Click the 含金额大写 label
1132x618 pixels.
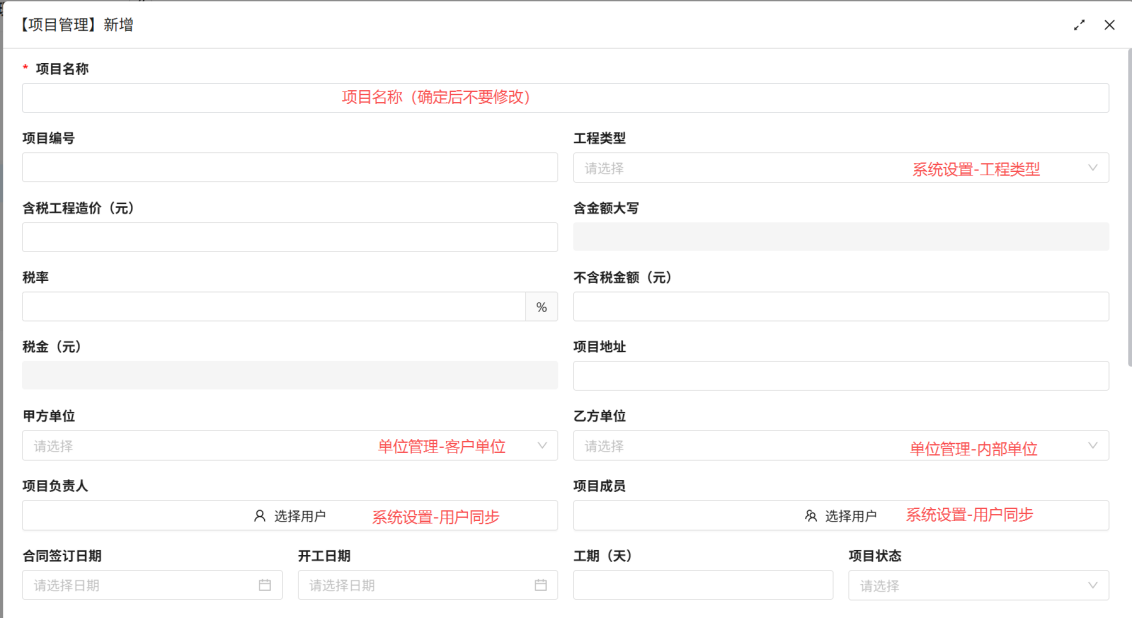[x=606, y=208]
